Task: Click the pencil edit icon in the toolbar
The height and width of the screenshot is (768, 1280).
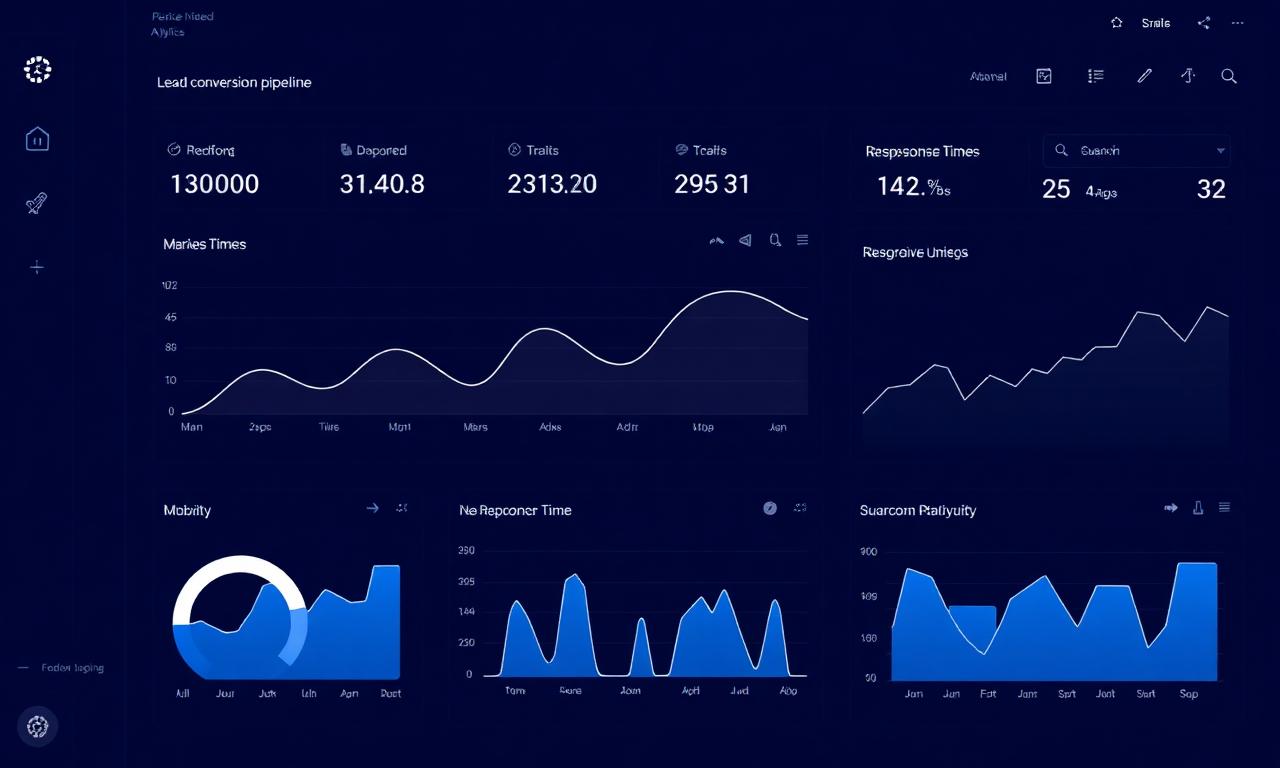Action: [x=1145, y=76]
